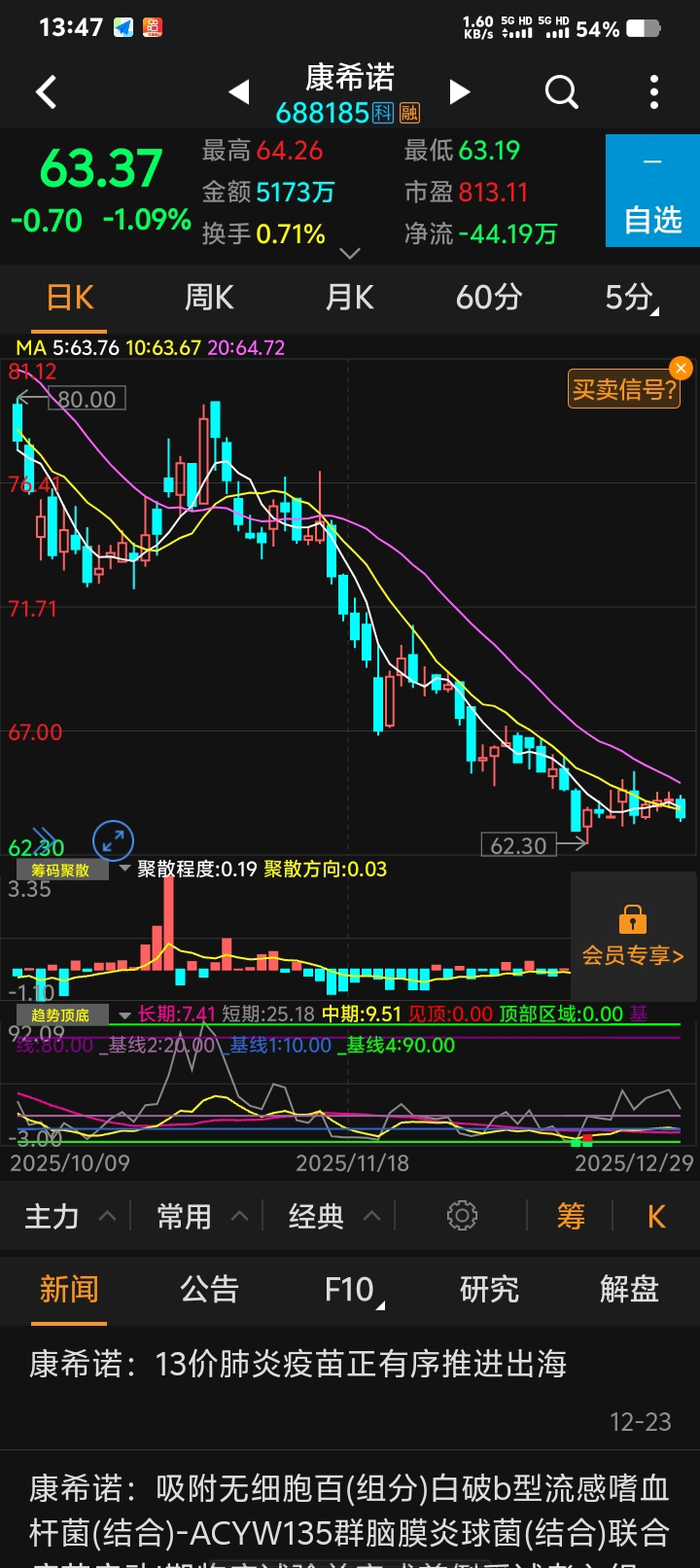
Task: Open the search magnifier icon
Action: (x=561, y=92)
